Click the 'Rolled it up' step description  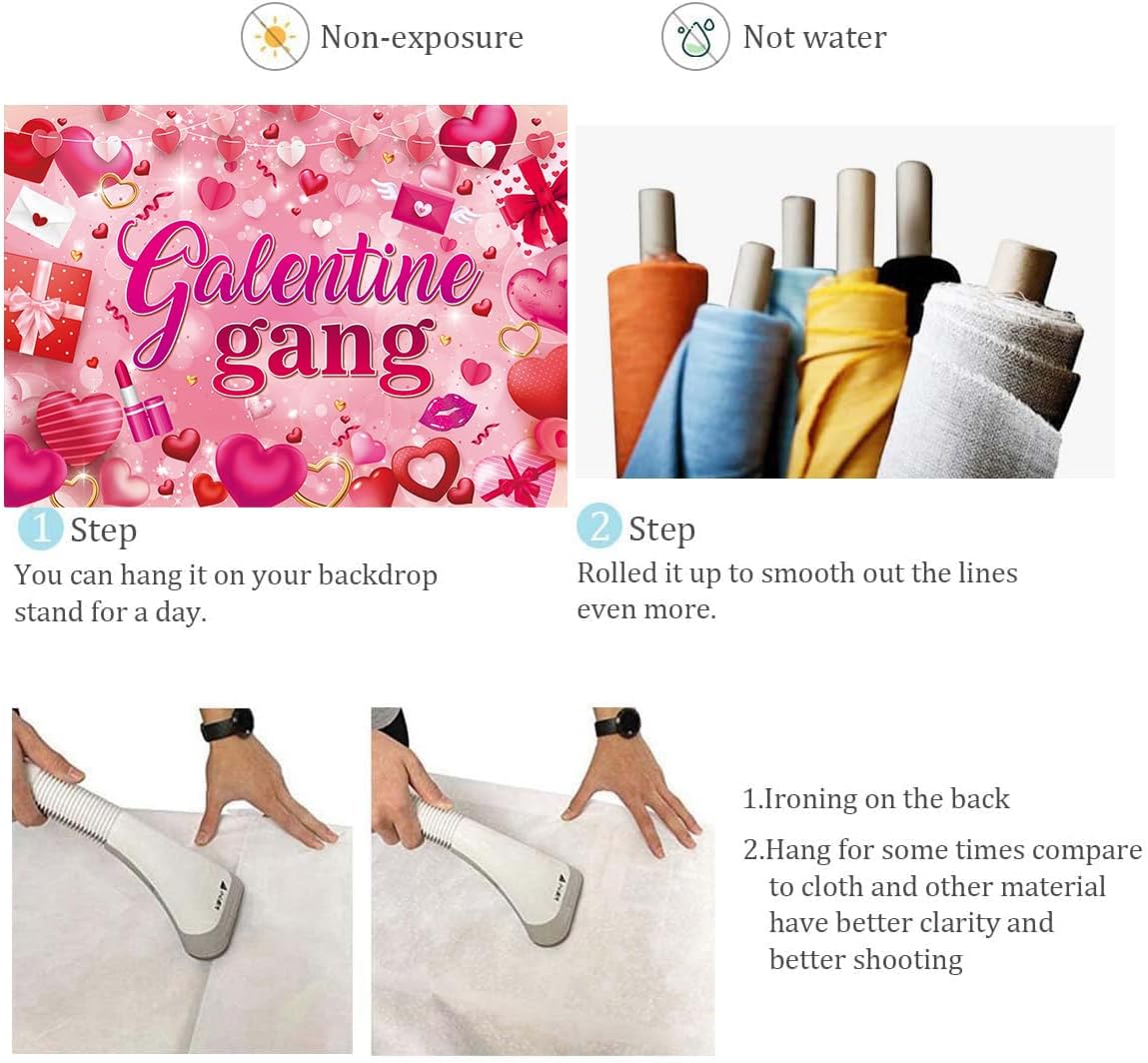[x=797, y=590]
